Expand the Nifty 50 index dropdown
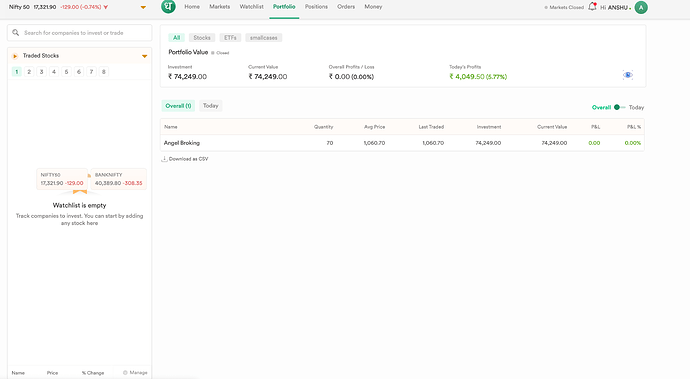690x379 pixels. coord(143,7)
